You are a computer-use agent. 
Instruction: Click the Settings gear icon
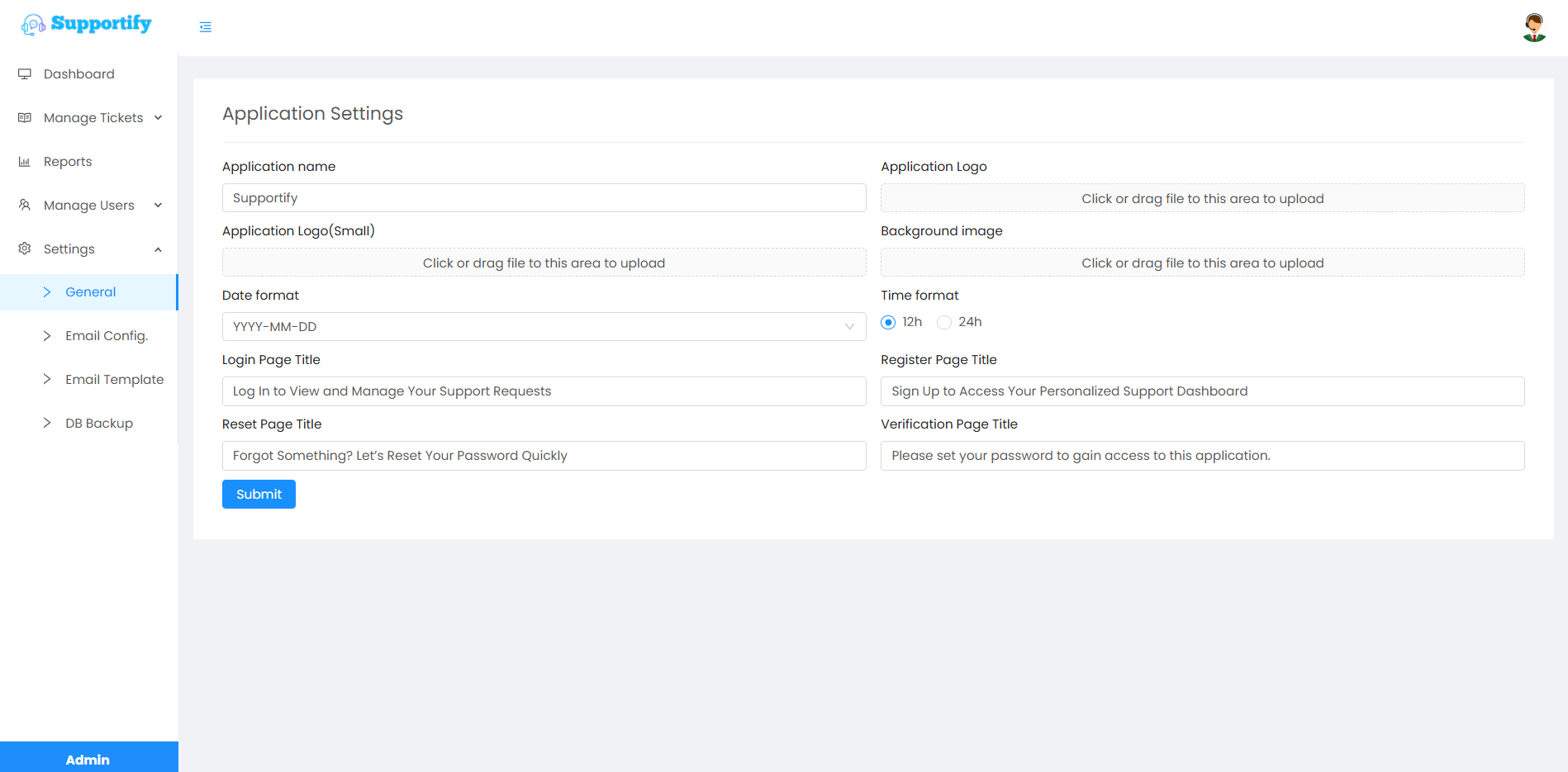[25, 249]
